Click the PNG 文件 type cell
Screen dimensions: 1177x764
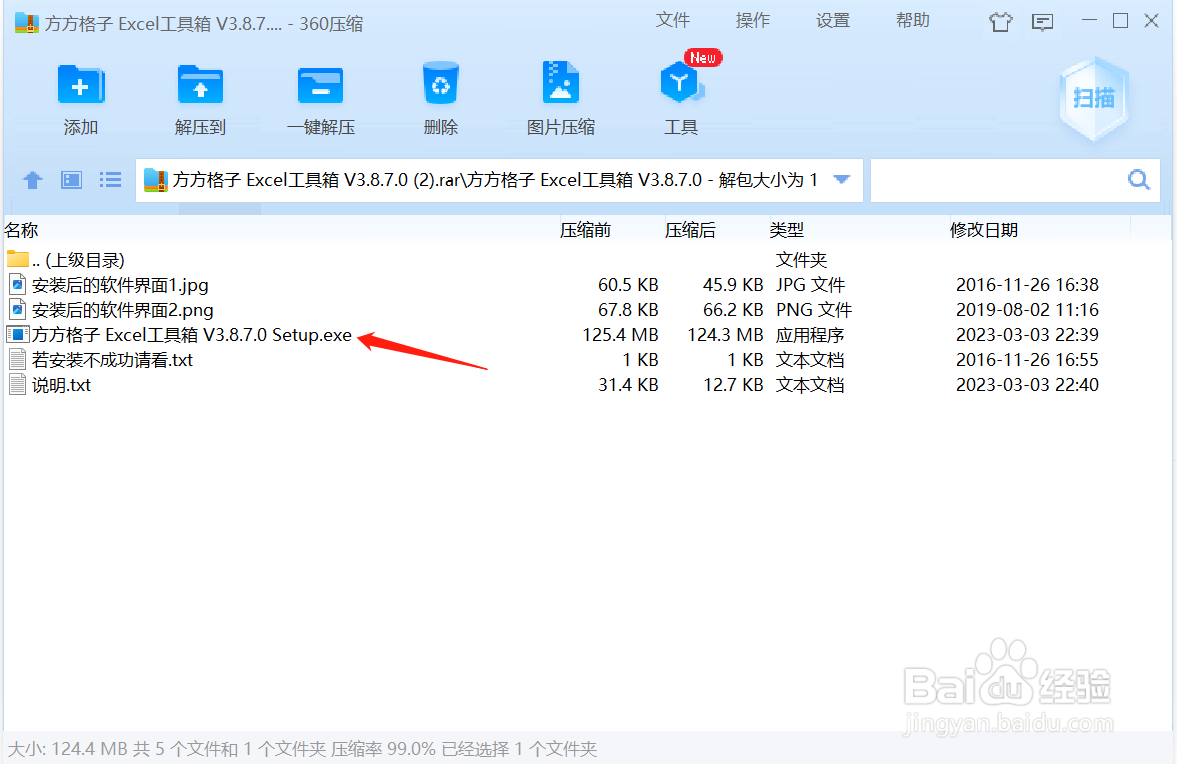click(x=814, y=309)
